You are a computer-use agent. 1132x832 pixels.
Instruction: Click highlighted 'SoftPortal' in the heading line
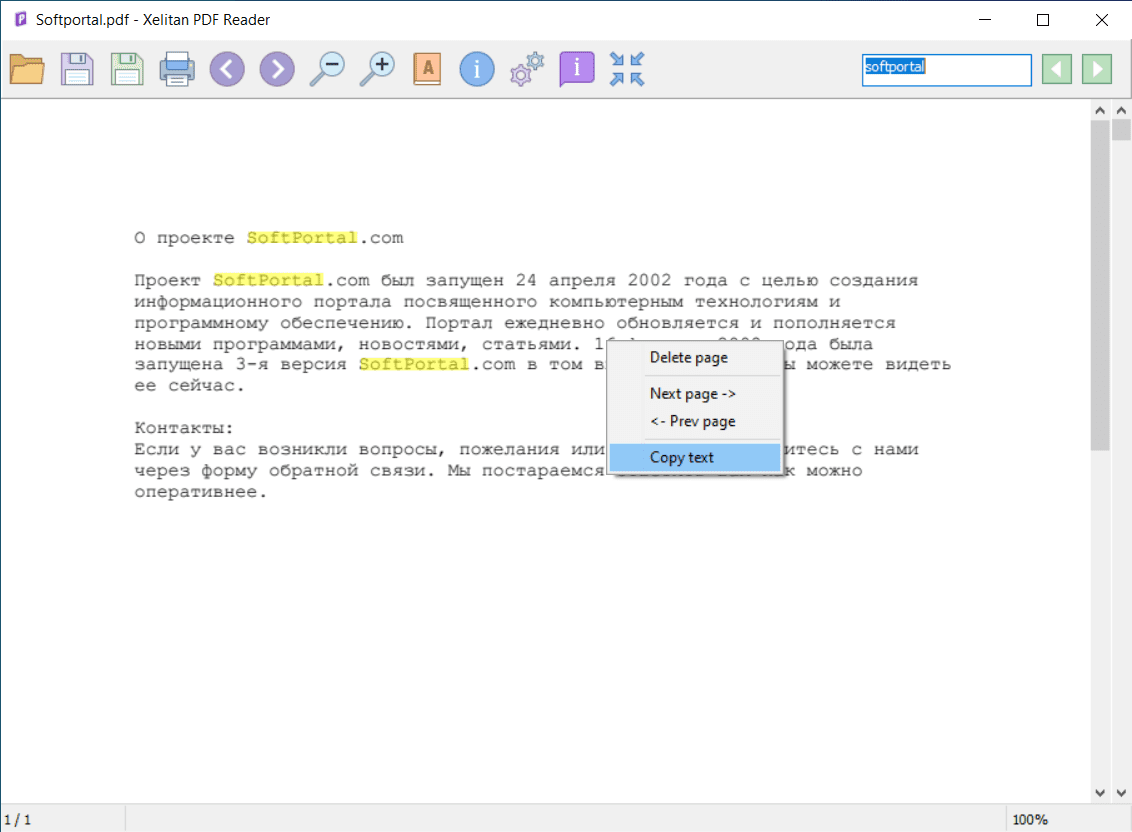(302, 238)
